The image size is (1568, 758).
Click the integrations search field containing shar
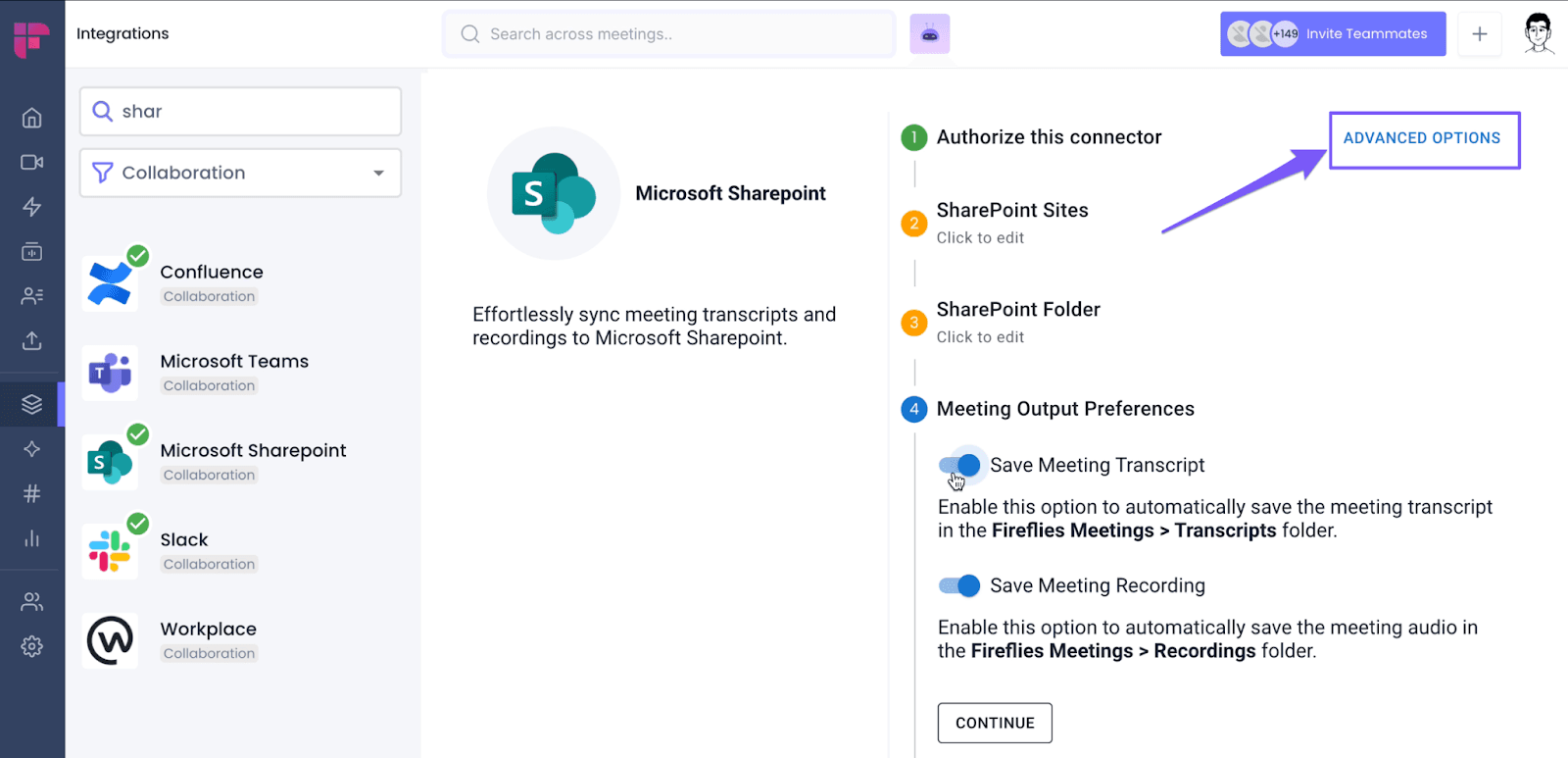(x=240, y=111)
